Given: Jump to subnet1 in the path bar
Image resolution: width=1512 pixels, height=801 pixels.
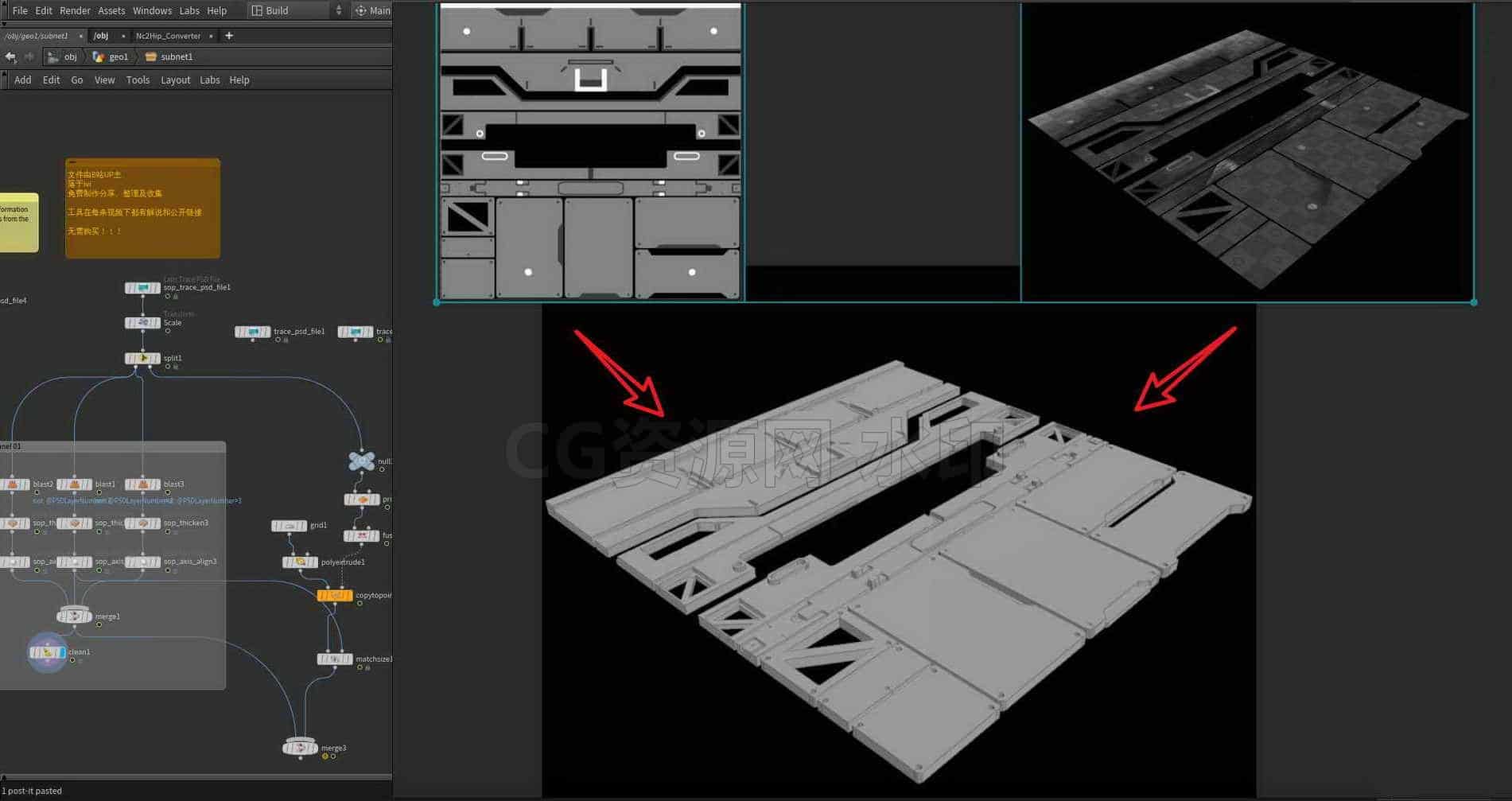Looking at the screenshot, I should click(169, 56).
